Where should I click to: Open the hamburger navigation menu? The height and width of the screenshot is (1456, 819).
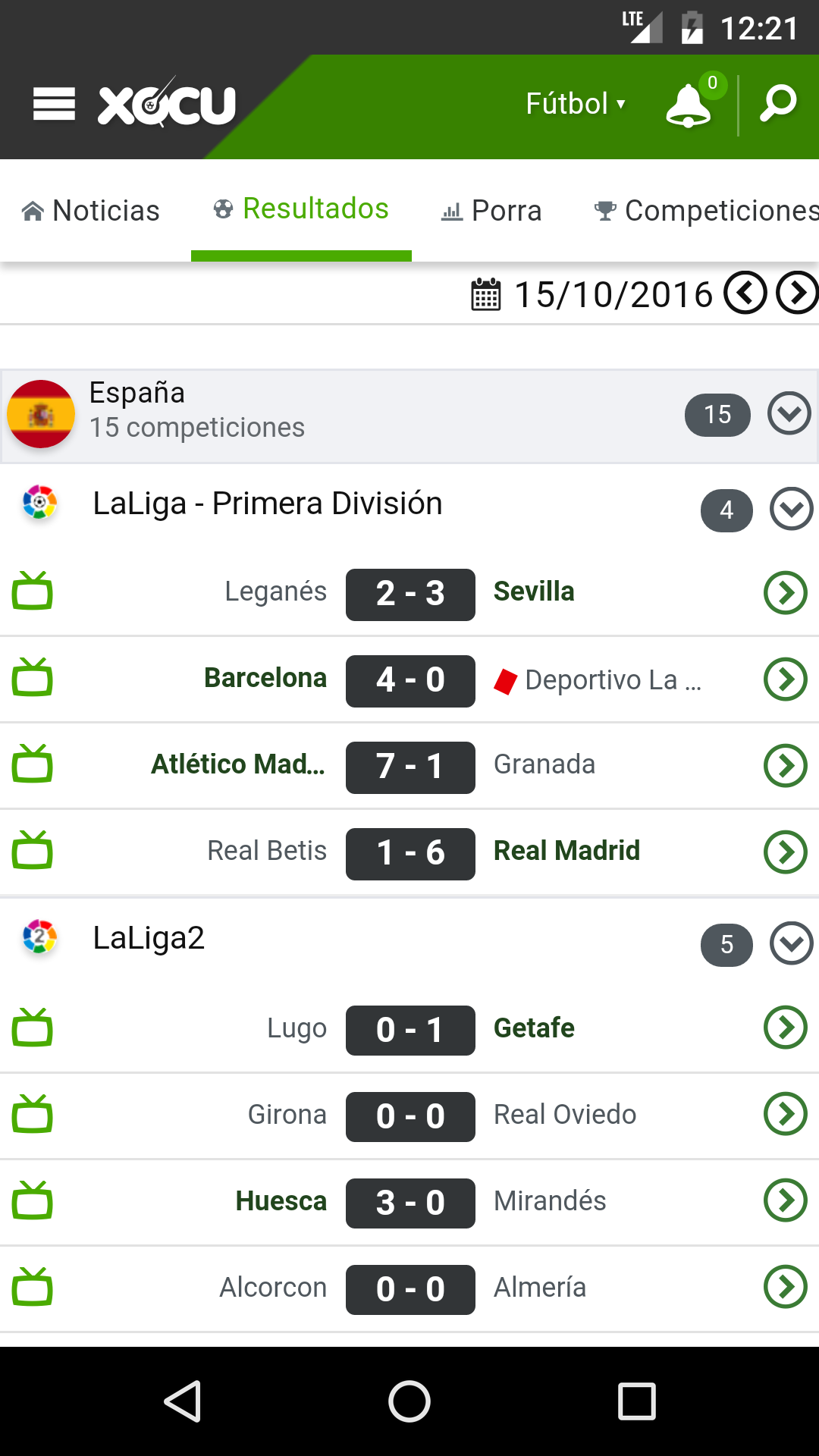(54, 104)
